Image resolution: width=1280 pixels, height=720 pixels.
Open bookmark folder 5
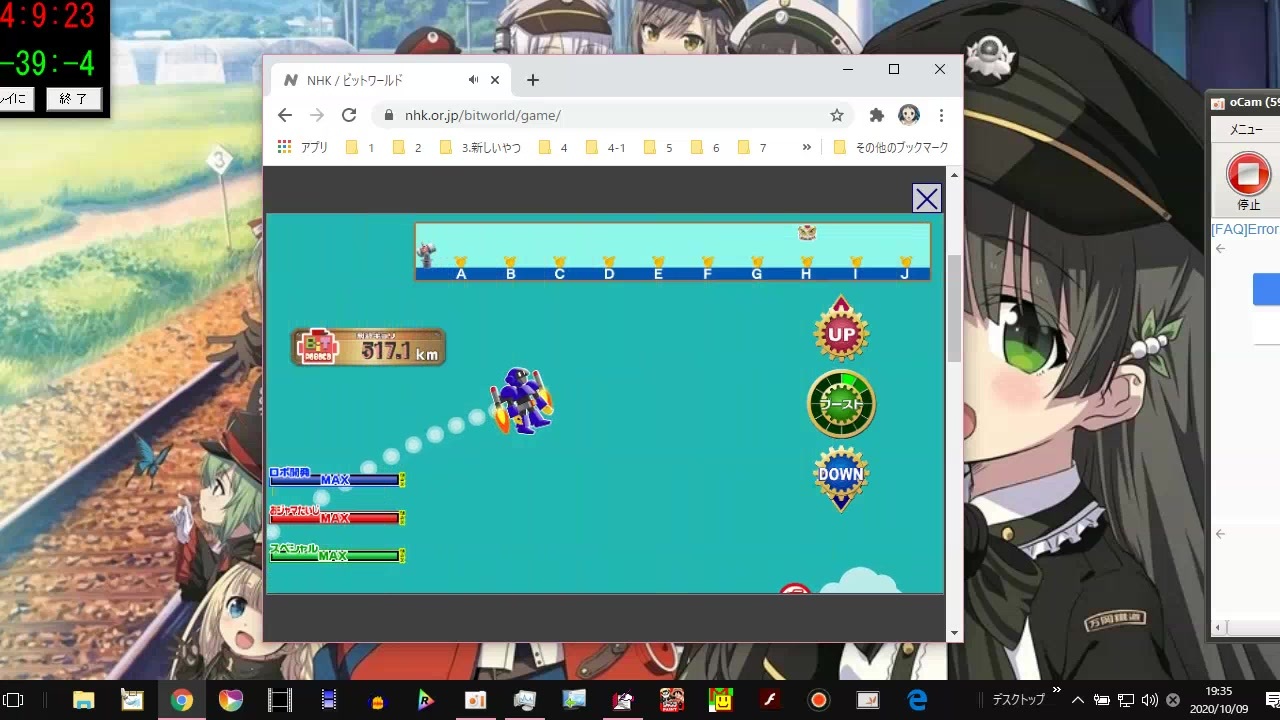[659, 147]
